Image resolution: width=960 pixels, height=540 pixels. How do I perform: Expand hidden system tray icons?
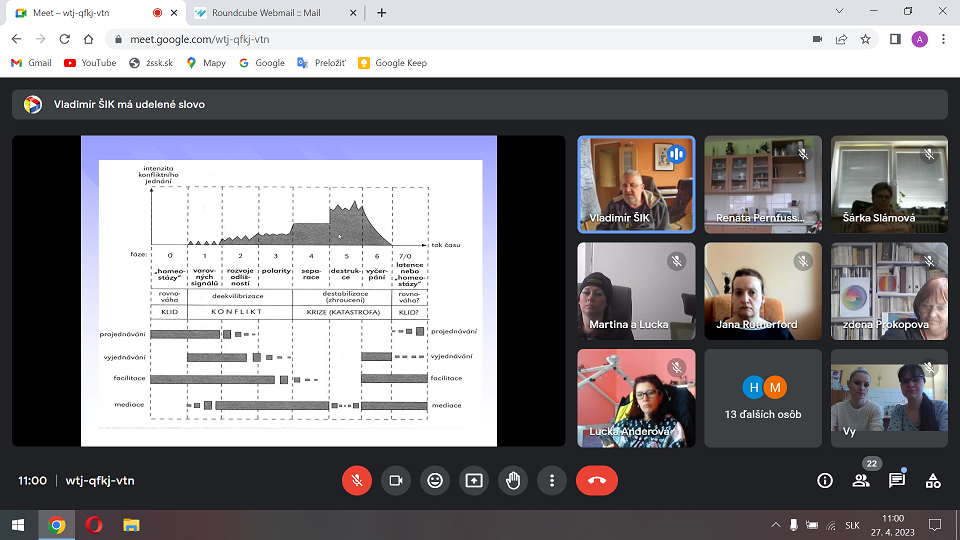[775, 524]
